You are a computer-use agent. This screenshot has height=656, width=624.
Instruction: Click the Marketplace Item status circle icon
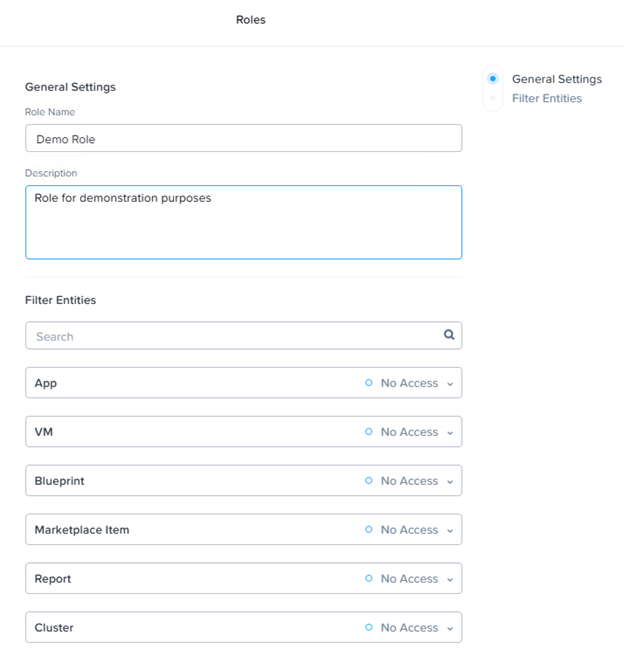coord(368,530)
